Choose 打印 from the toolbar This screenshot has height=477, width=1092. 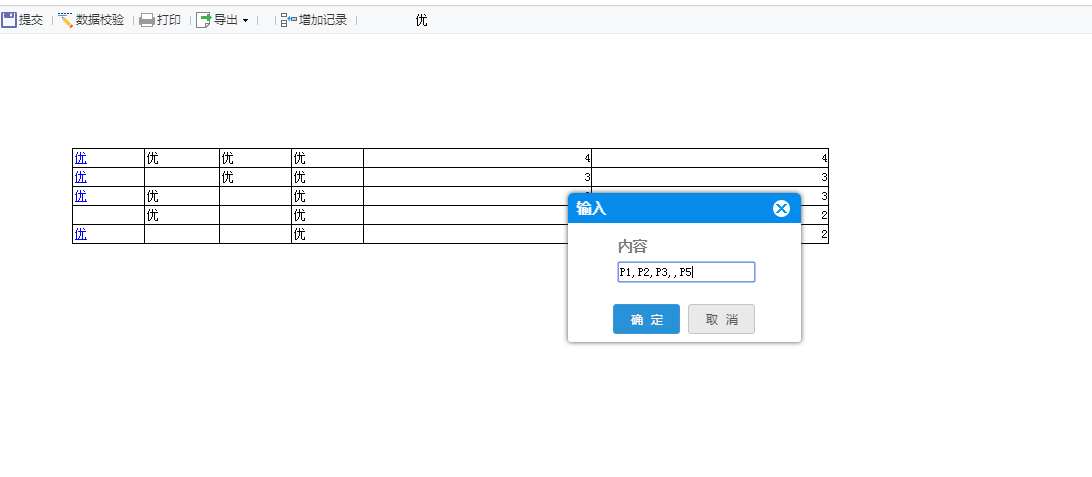pyautogui.click(x=169, y=20)
